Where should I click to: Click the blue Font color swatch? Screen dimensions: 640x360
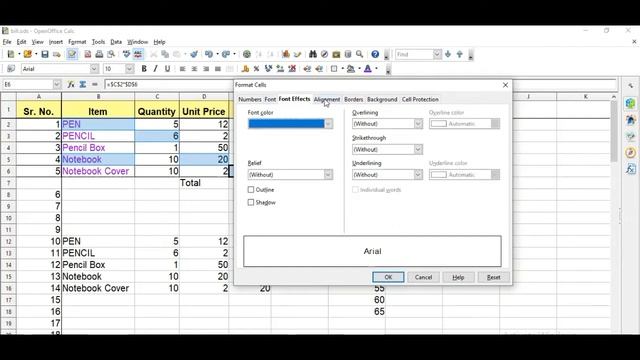(x=286, y=124)
